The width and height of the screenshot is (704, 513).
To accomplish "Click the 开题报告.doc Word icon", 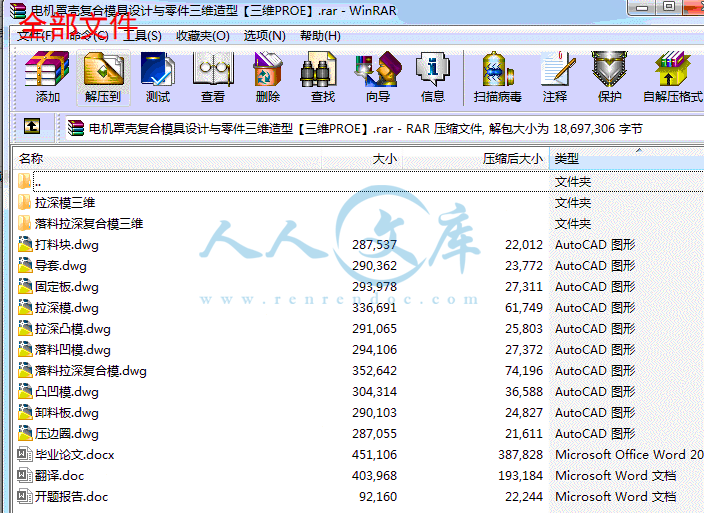I will click(x=25, y=496).
